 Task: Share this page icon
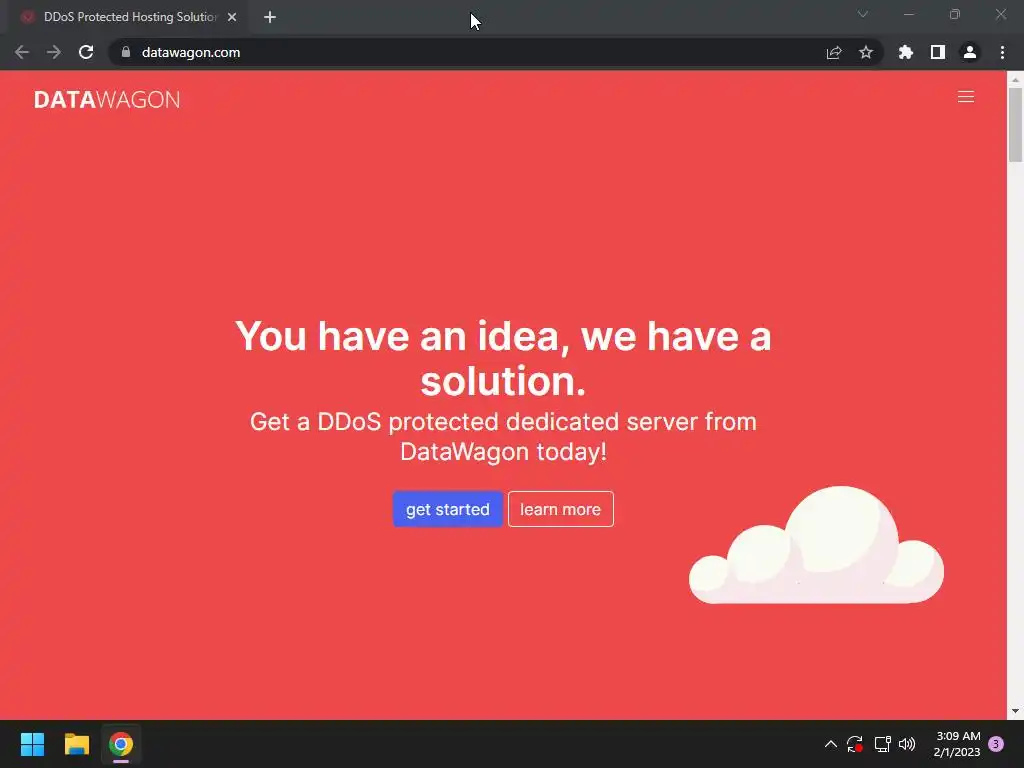(834, 52)
